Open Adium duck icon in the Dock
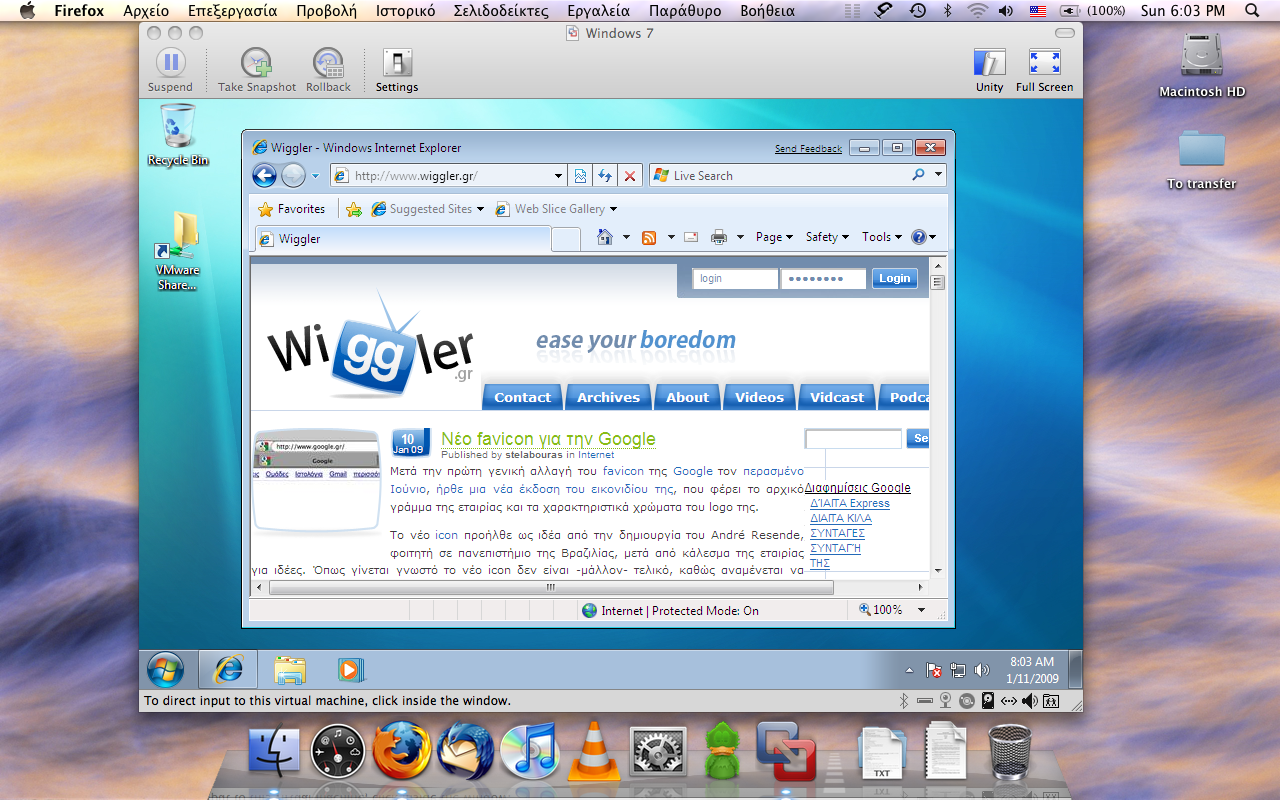Image resolution: width=1280 pixels, height=800 pixels. [x=722, y=751]
